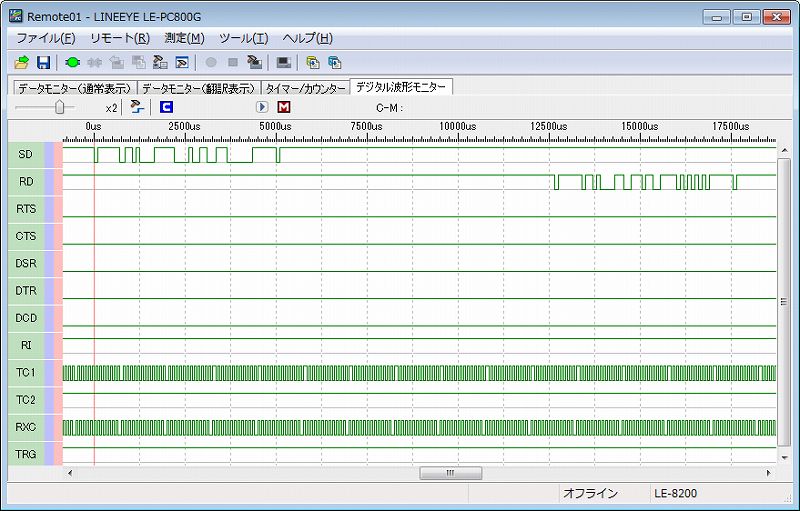Click the save floppy disk icon
Screen dimensions: 800x511
[43, 62]
